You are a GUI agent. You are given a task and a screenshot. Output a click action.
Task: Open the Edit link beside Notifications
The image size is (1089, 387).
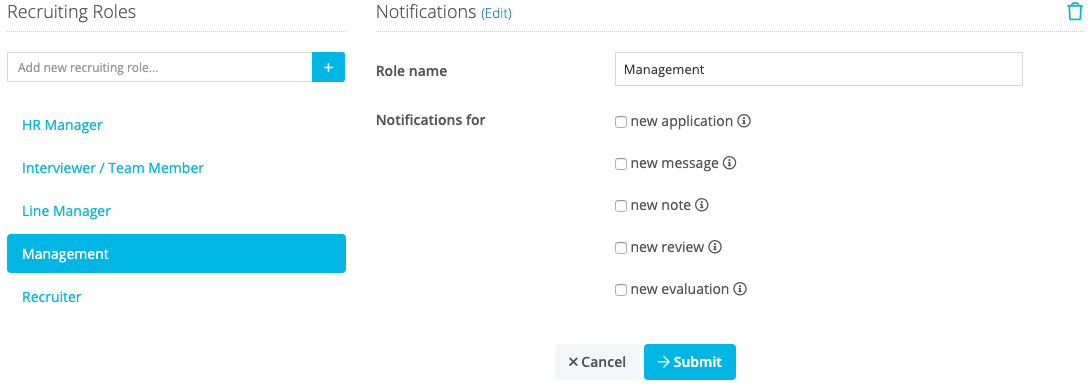[x=496, y=13]
